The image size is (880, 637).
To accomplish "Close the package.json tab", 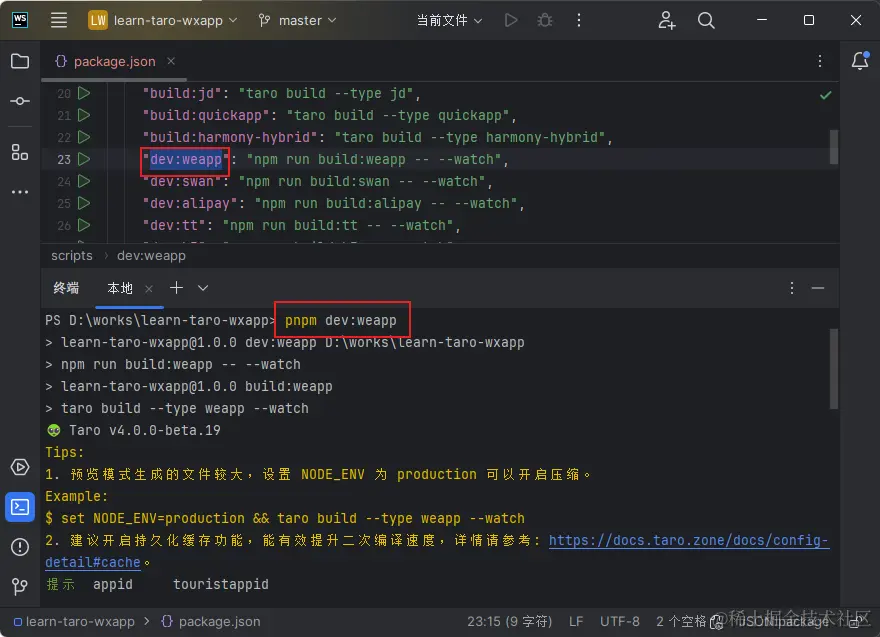I will tap(171, 61).
